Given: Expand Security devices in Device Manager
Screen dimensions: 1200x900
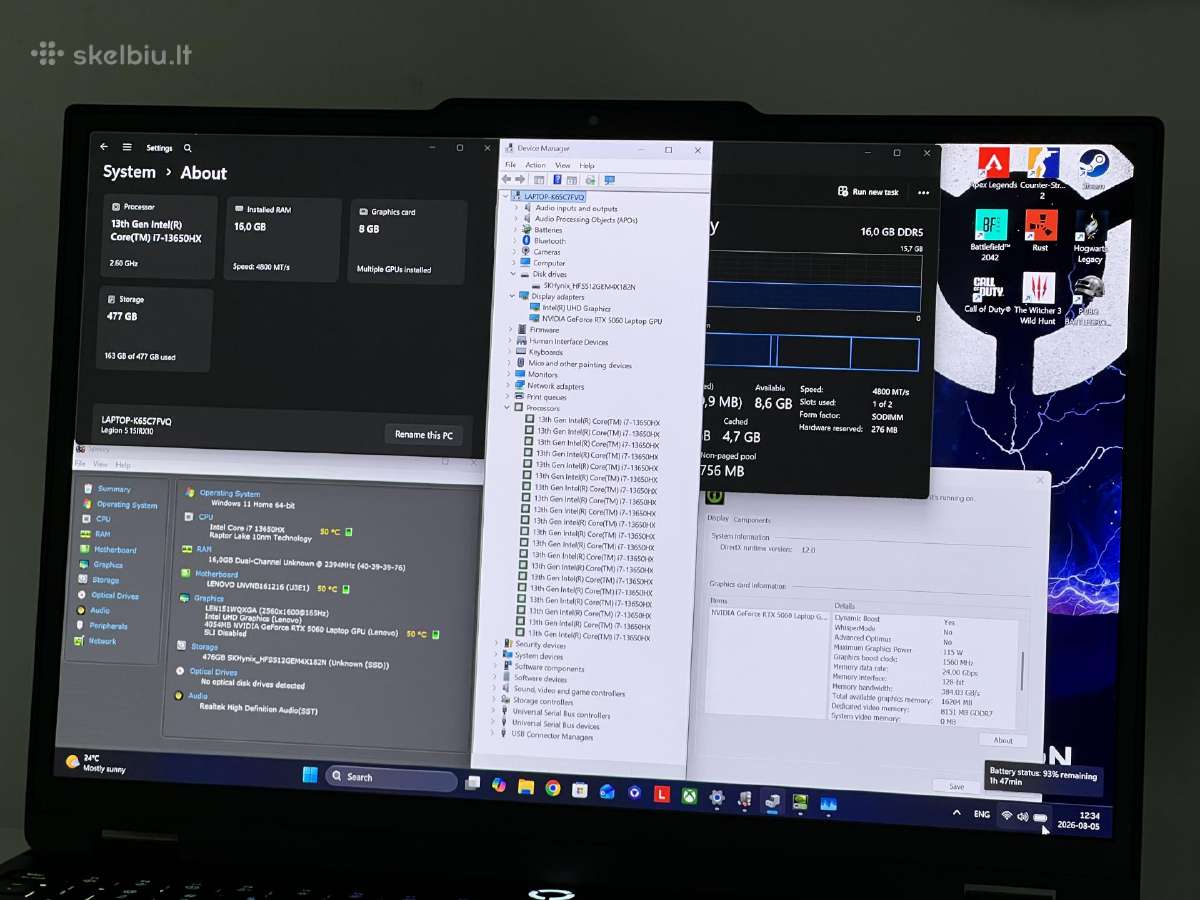Looking at the screenshot, I should pyautogui.click(x=495, y=645).
